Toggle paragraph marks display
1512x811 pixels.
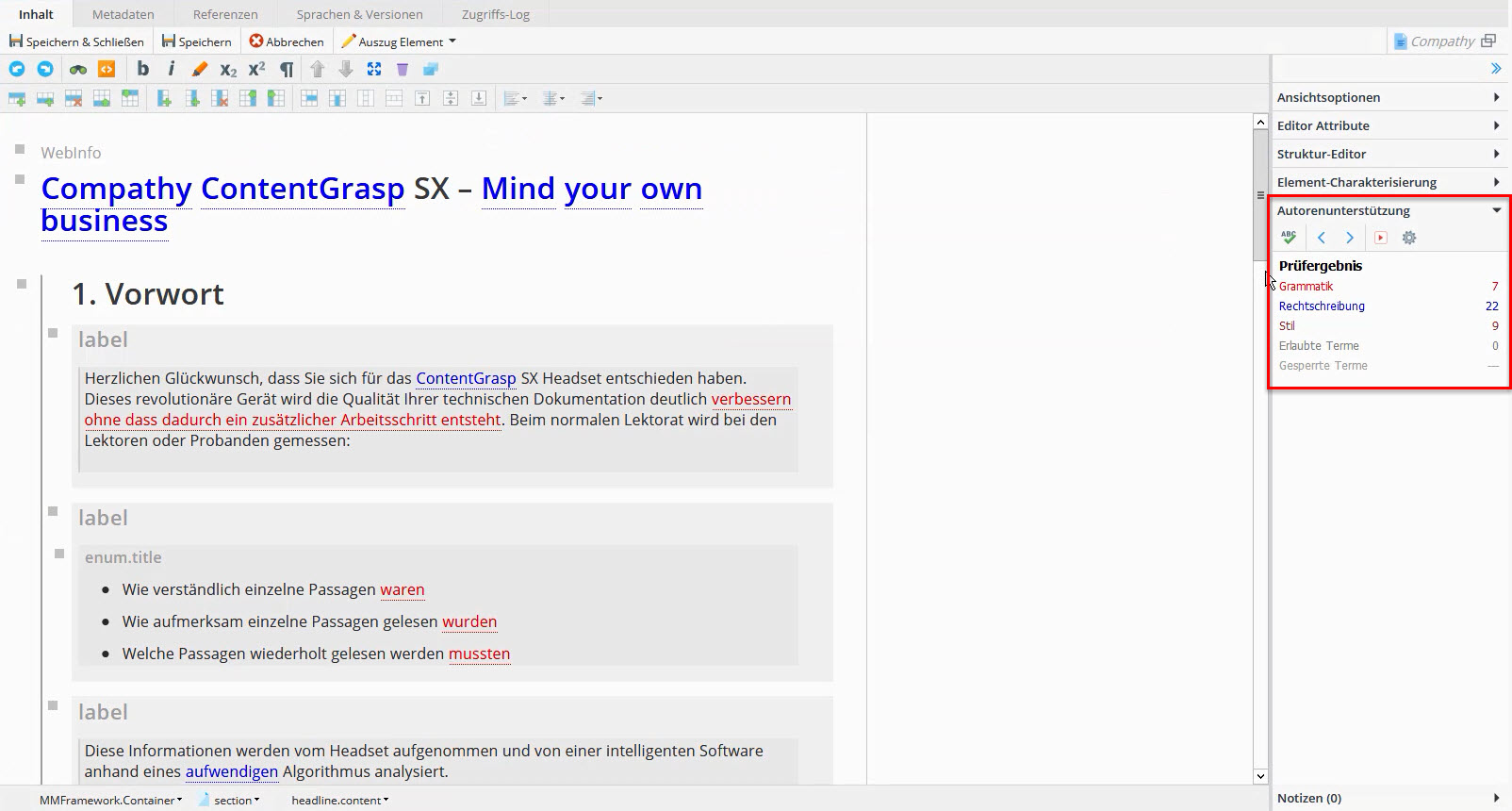pos(287,69)
